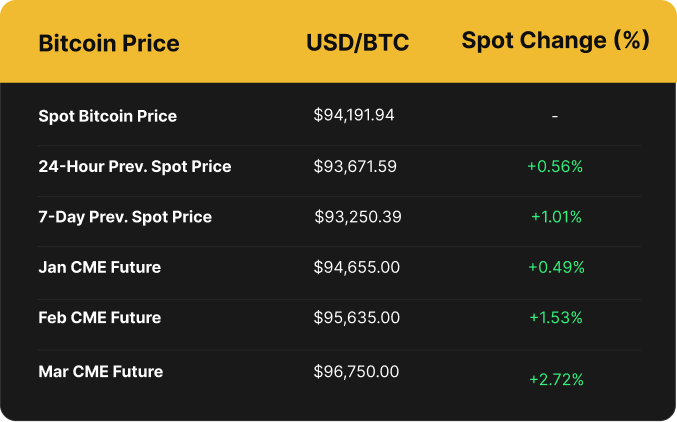677x422 pixels.
Task: Click the Feb CME Future row label
Action: 99,318
